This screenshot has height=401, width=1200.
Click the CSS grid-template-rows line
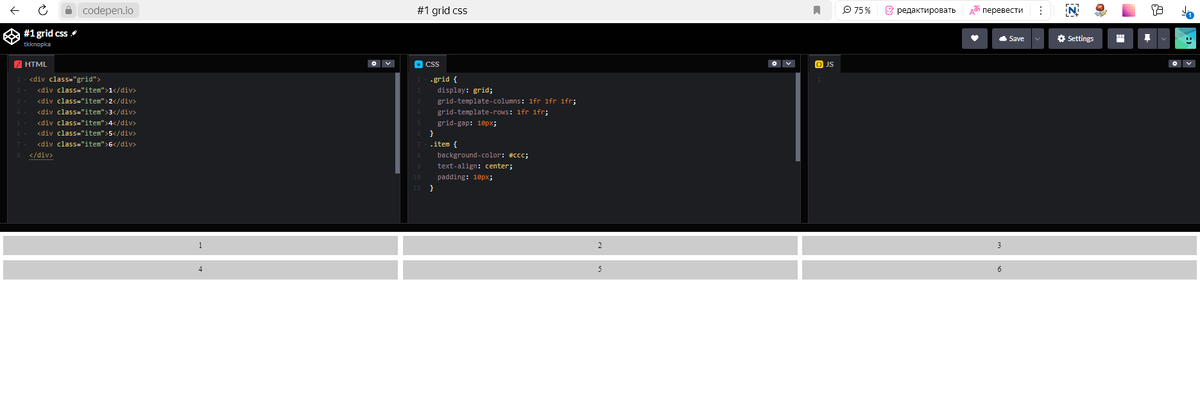[493, 112]
